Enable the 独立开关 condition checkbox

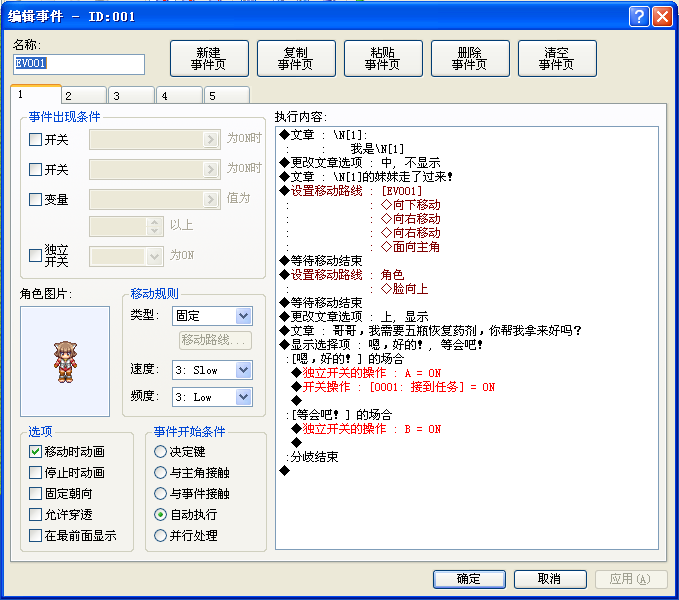[35, 255]
